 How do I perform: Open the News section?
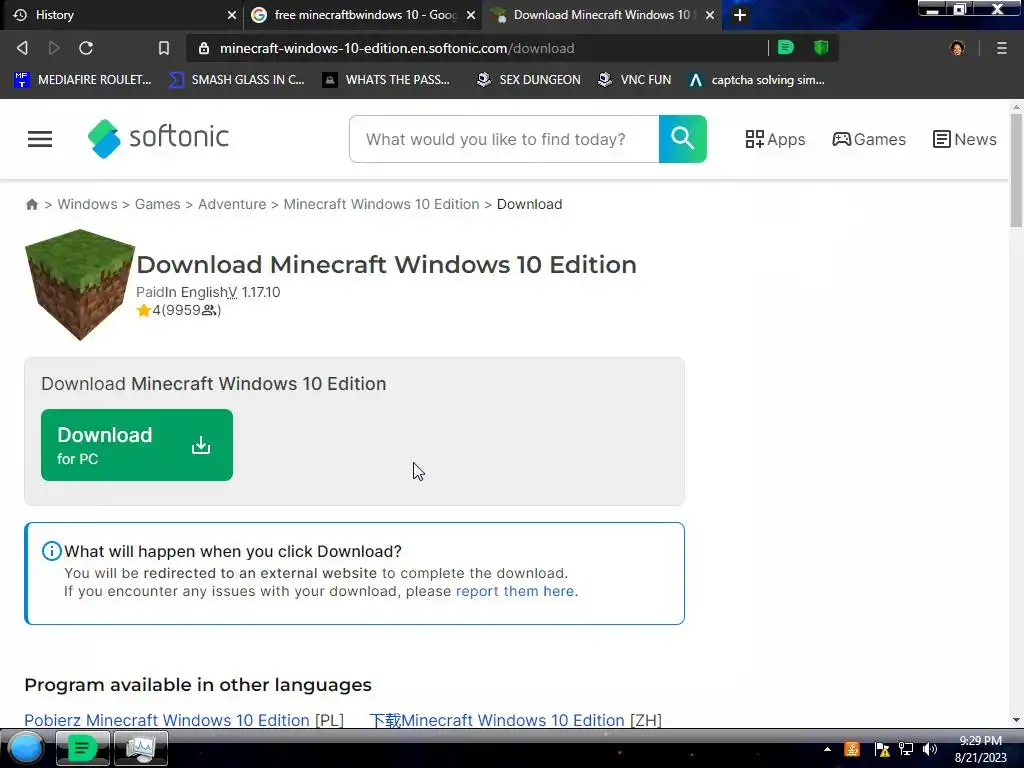coord(965,139)
